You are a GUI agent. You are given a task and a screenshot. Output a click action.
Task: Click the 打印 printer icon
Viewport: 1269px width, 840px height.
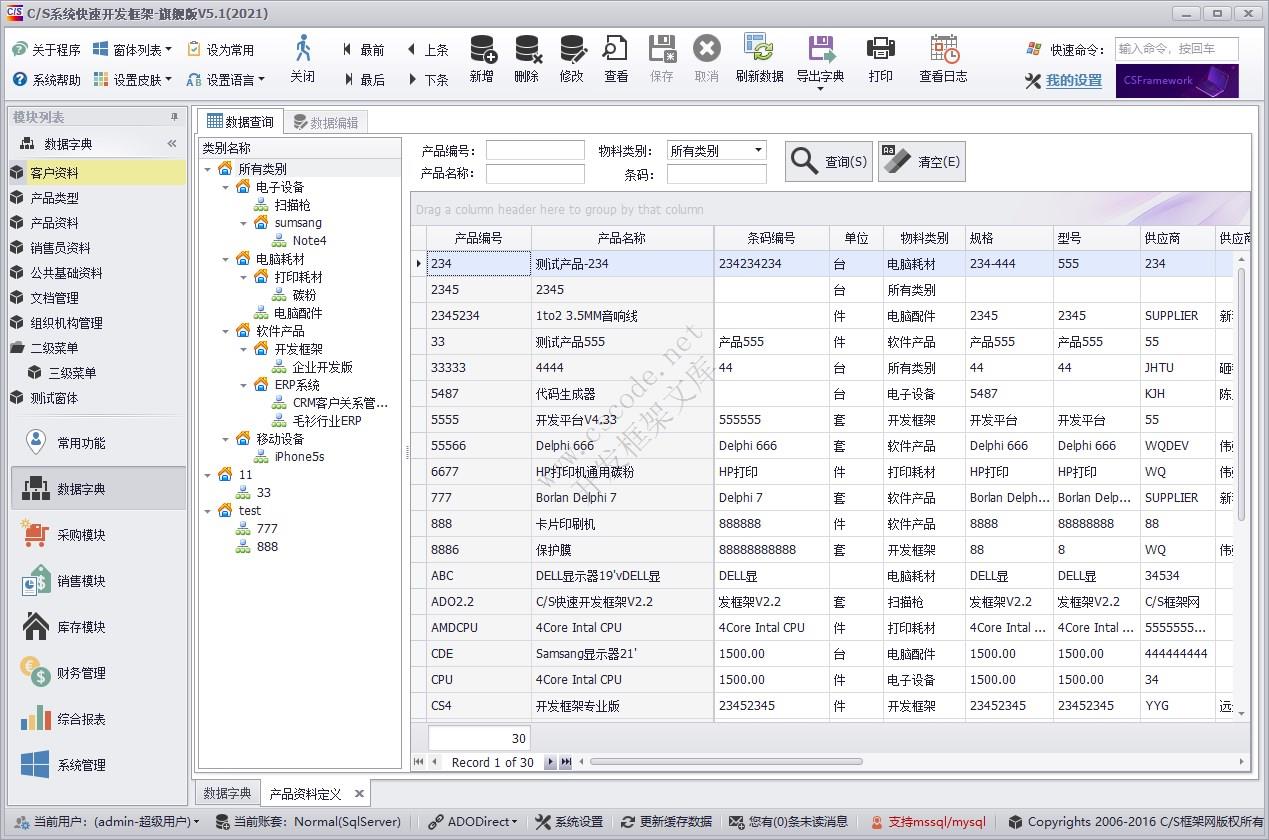click(880, 50)
